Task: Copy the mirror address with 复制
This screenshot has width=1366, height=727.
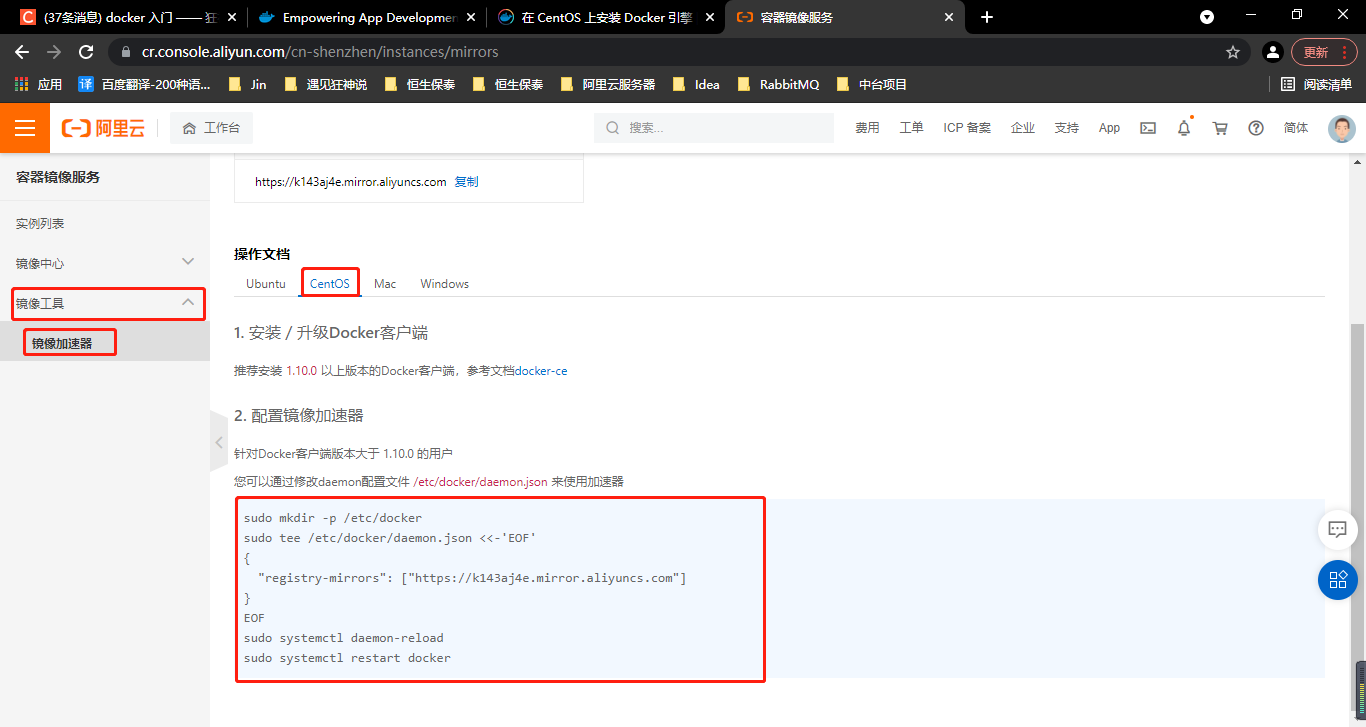Action: click(466, 182)
